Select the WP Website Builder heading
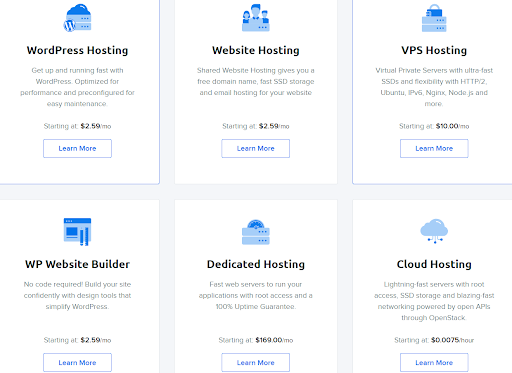 point(77,264)
